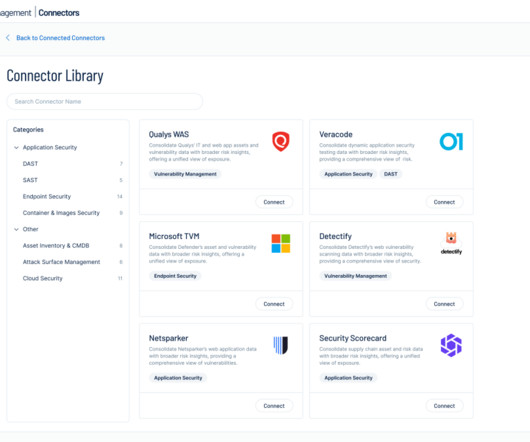530x442 pixels.
Task: Click the Microsoft TVM four-color logo
Action: coord(281,243)
